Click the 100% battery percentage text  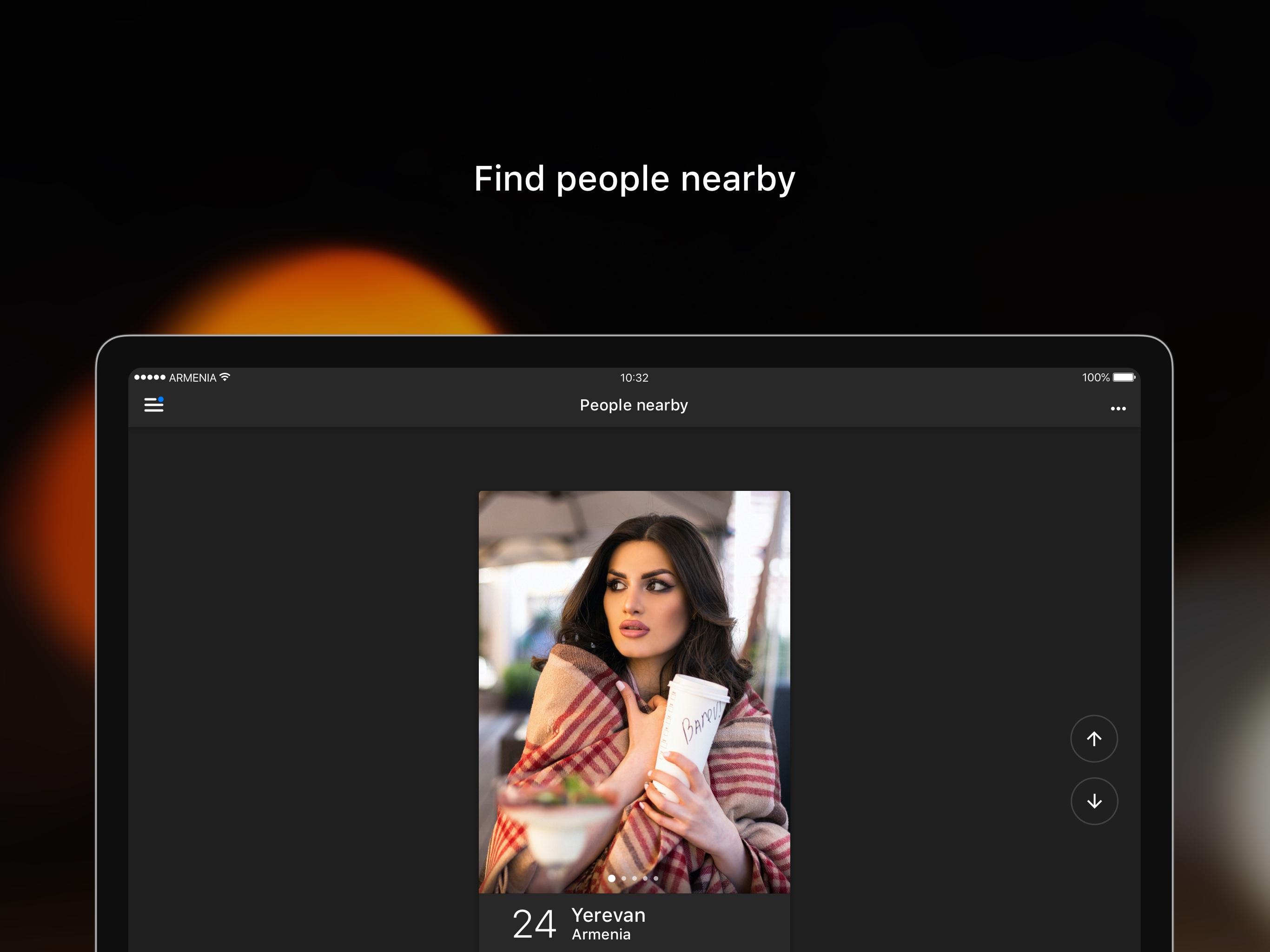pyautogui.click(x=1096, y=378)
